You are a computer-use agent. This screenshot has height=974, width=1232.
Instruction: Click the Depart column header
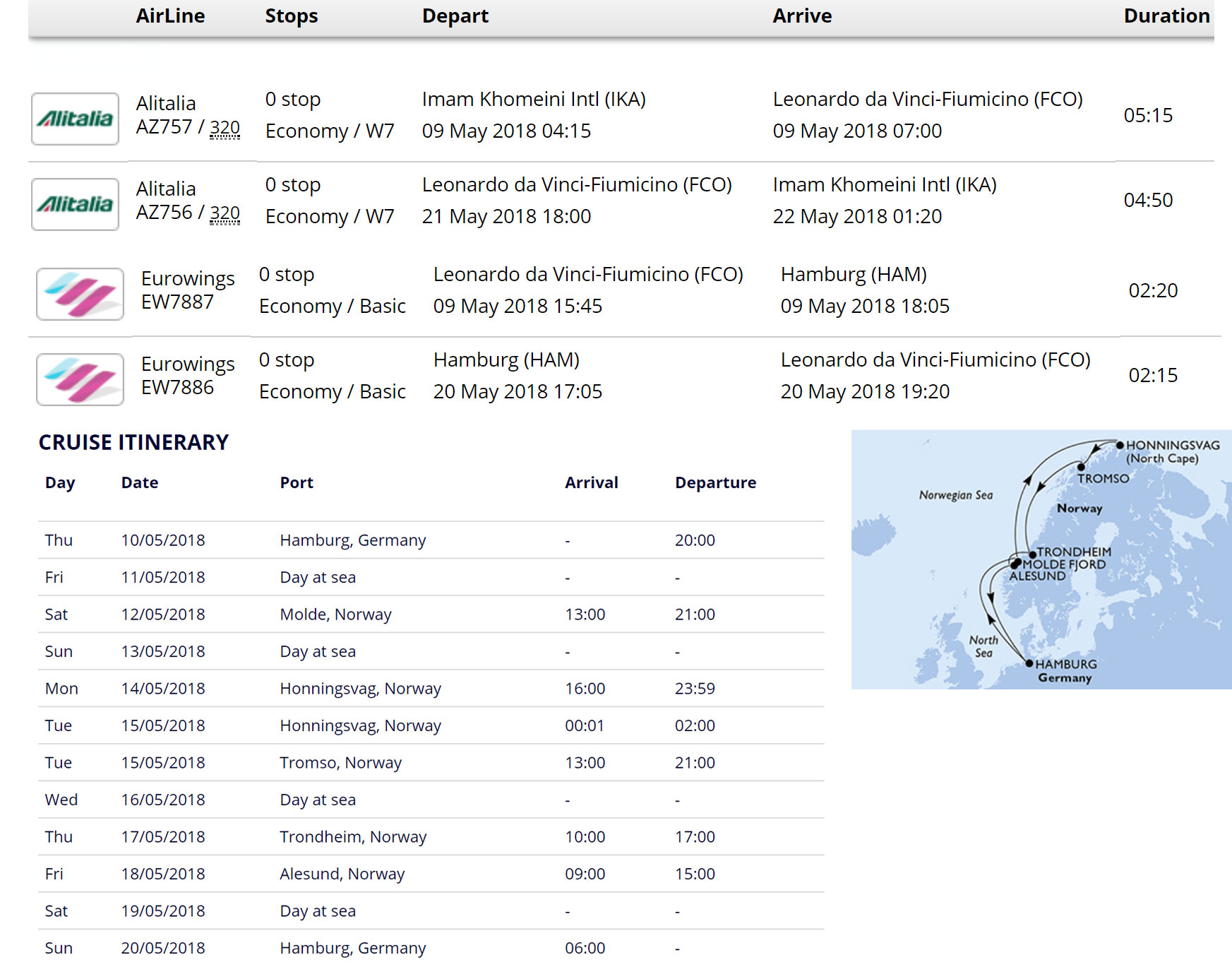pyautogui.click(x=455, y=16)
